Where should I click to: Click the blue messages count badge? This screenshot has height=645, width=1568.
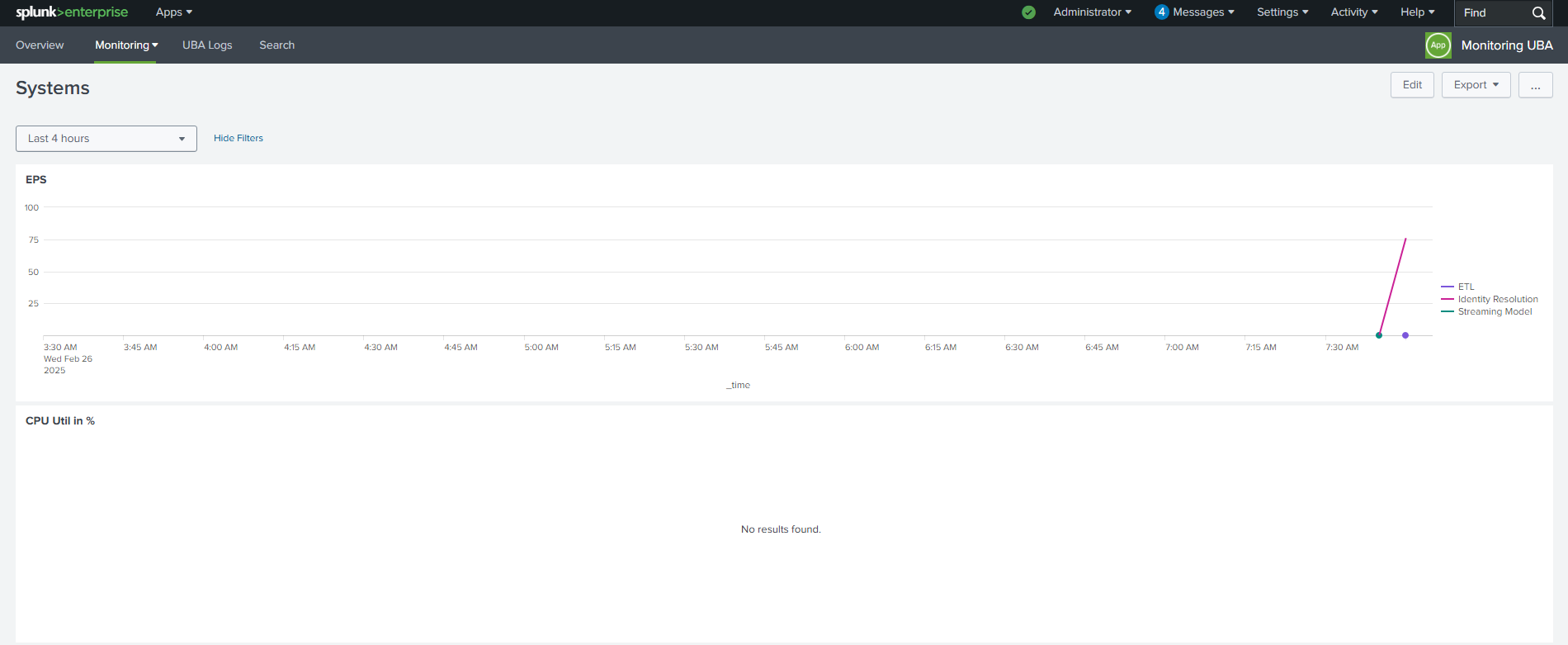coord(1161,12)
